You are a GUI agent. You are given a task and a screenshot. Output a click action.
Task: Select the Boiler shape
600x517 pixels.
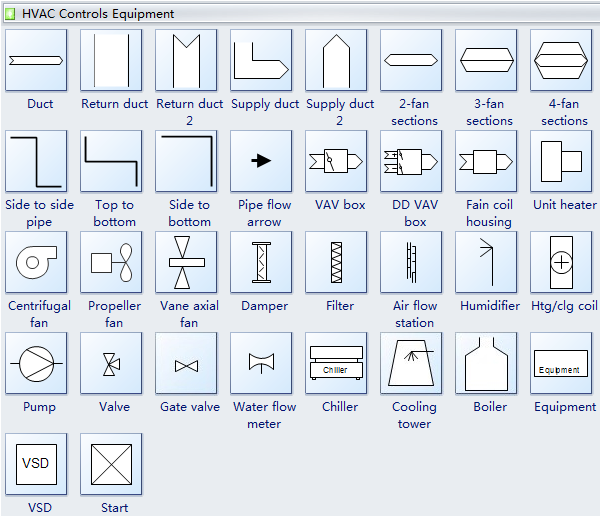tap(486, 364)
